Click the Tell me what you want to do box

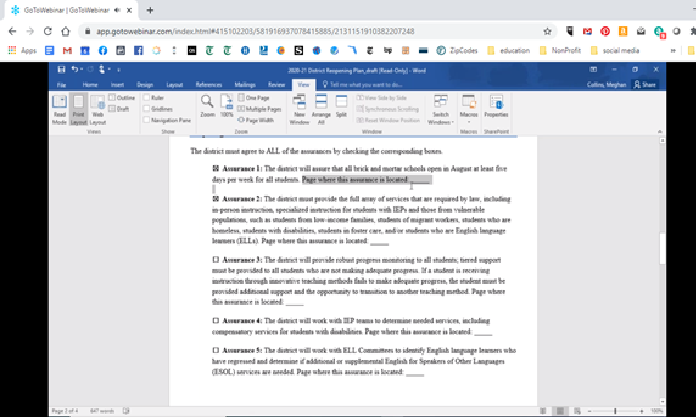pos(363,85)
